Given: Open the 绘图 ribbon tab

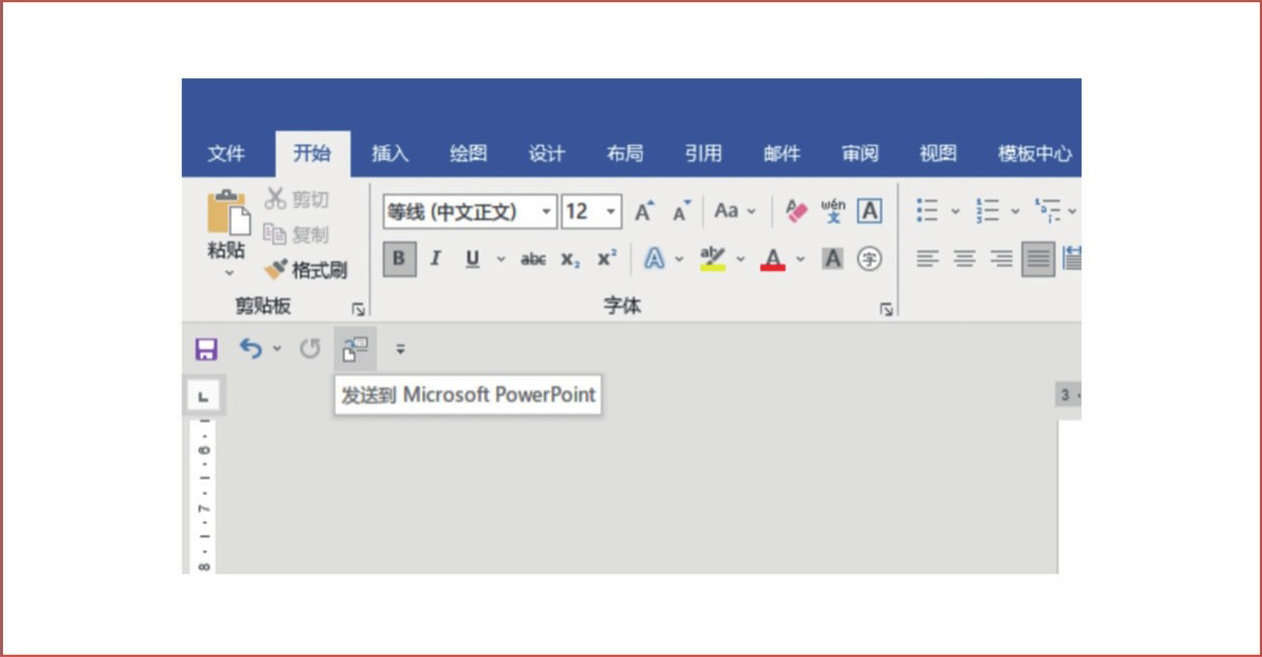Looking at the screenshot, I should coord(468,153).
